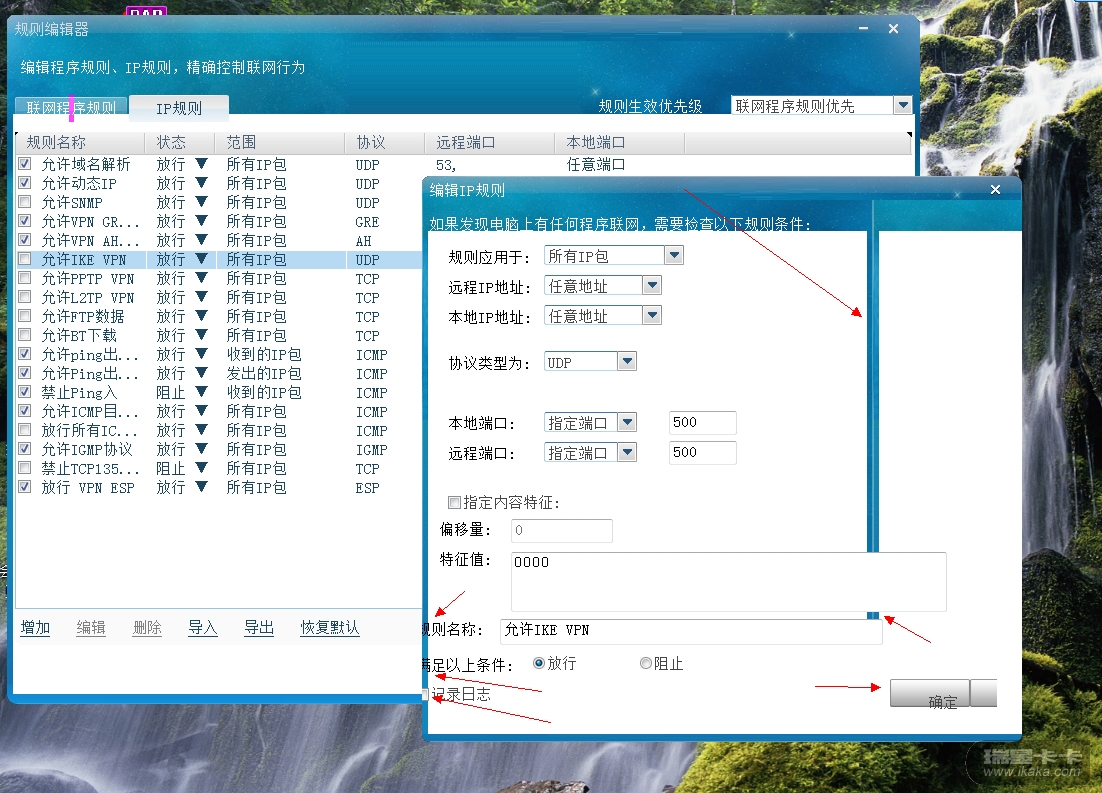Expand the 本地IP地址 dropdown
The image size is (1102, 793).
tap(652, 316)
